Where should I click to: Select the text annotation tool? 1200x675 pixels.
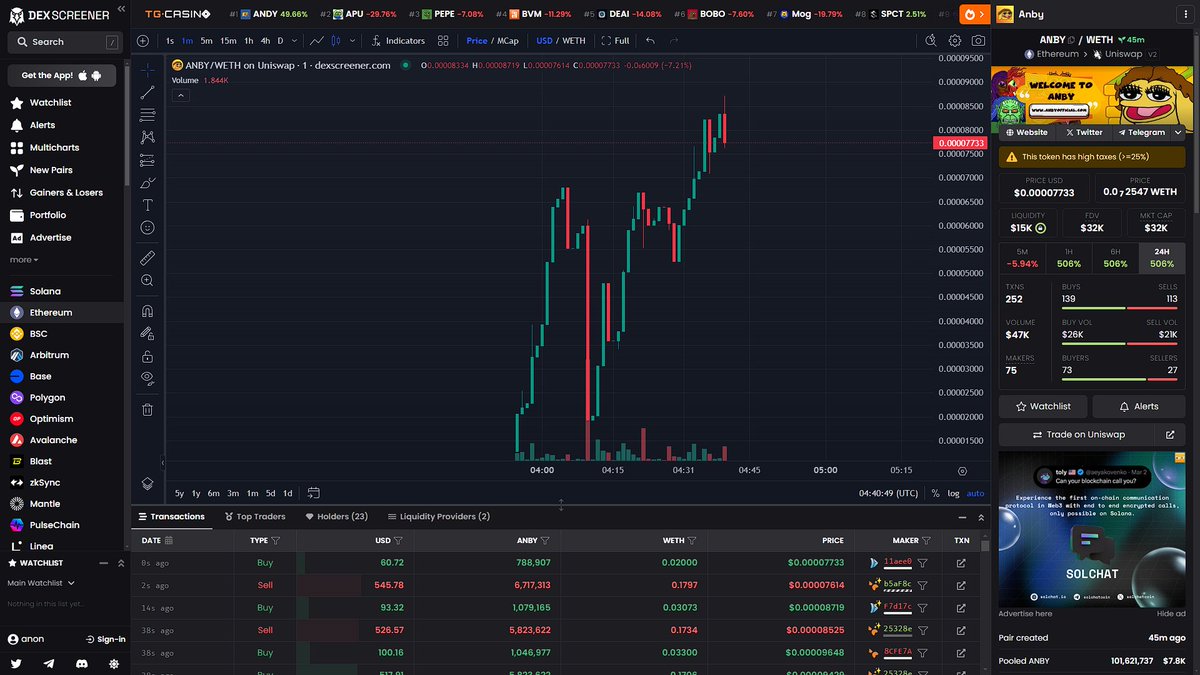click(x=147, y=204)
